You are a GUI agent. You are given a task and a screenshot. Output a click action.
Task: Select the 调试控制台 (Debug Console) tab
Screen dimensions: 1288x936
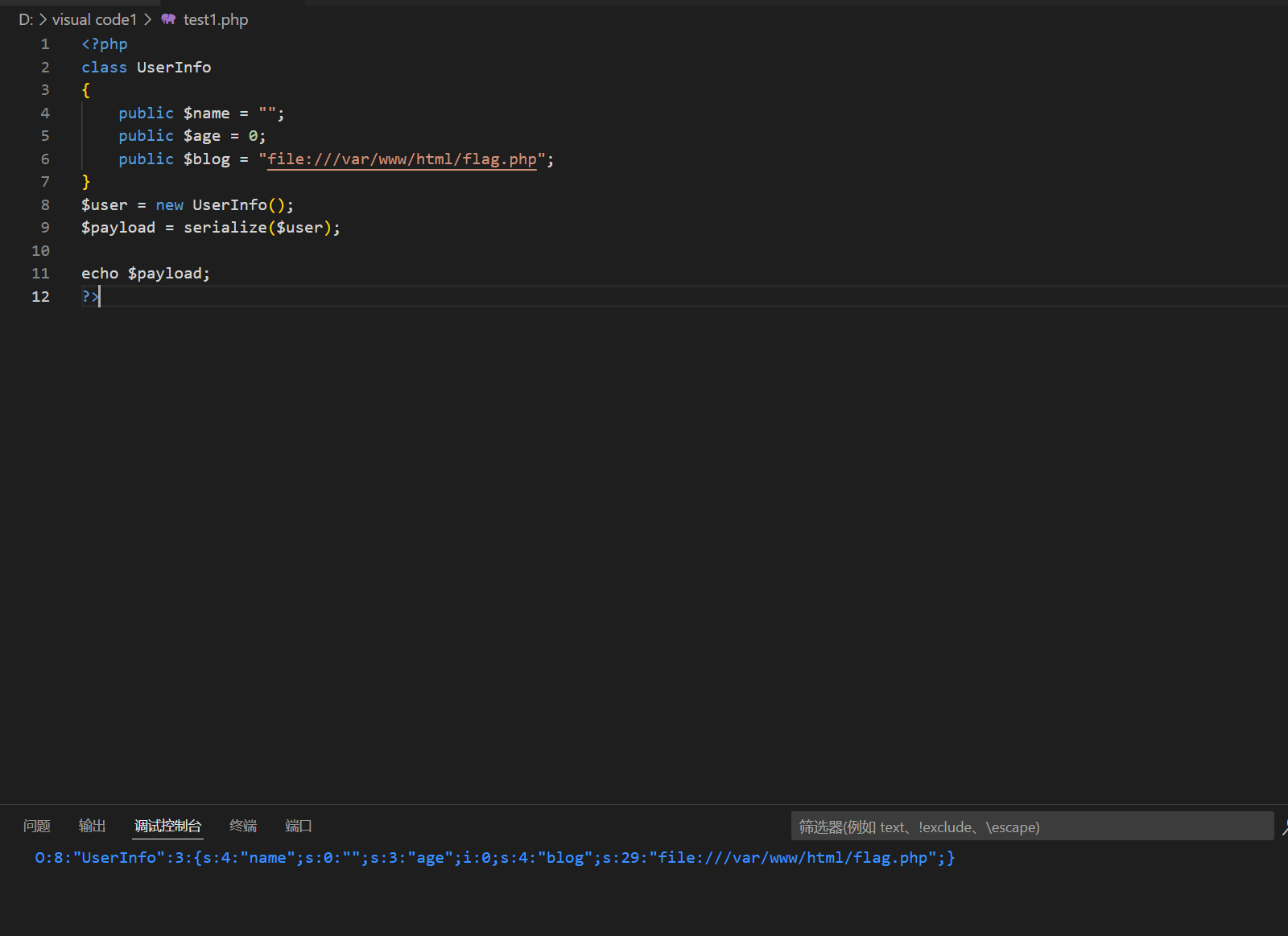tap(167, 826)
